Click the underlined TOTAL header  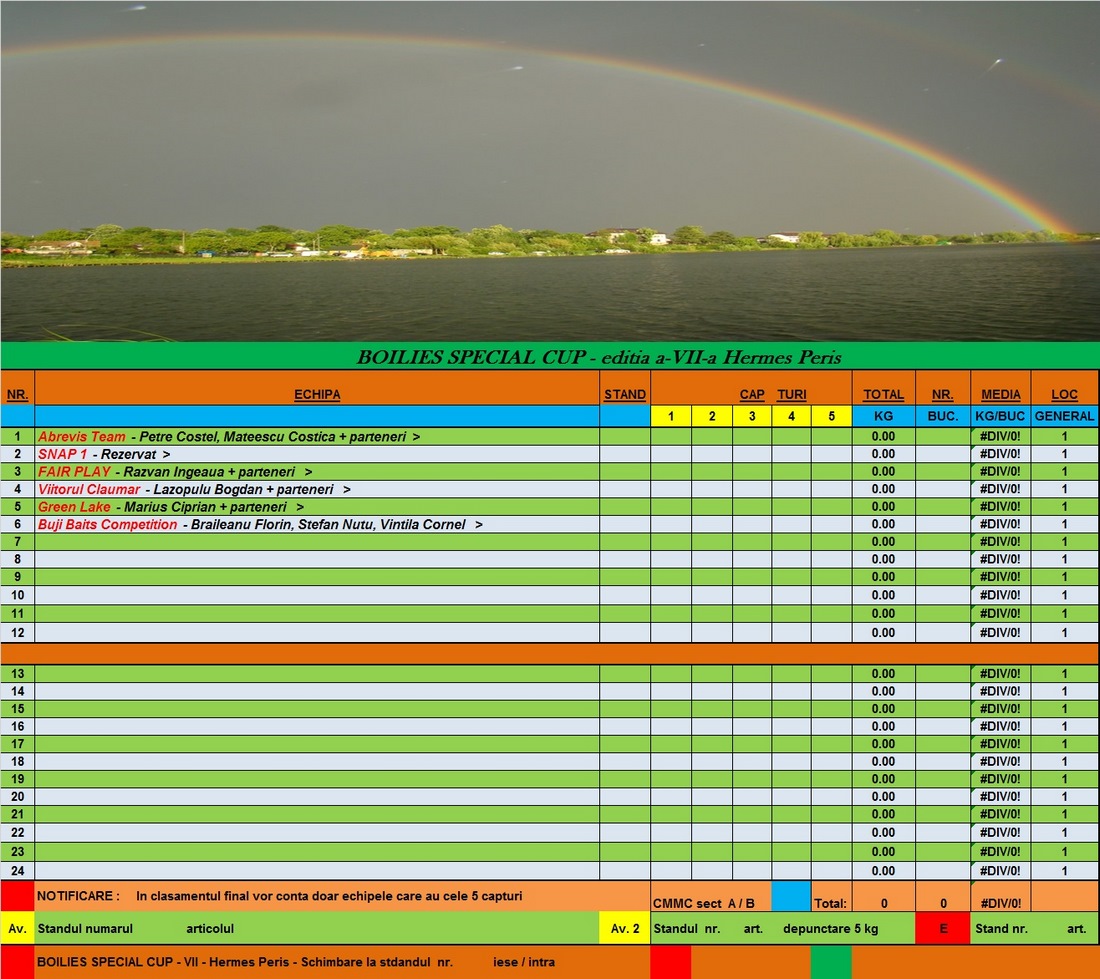click(883, 395)
